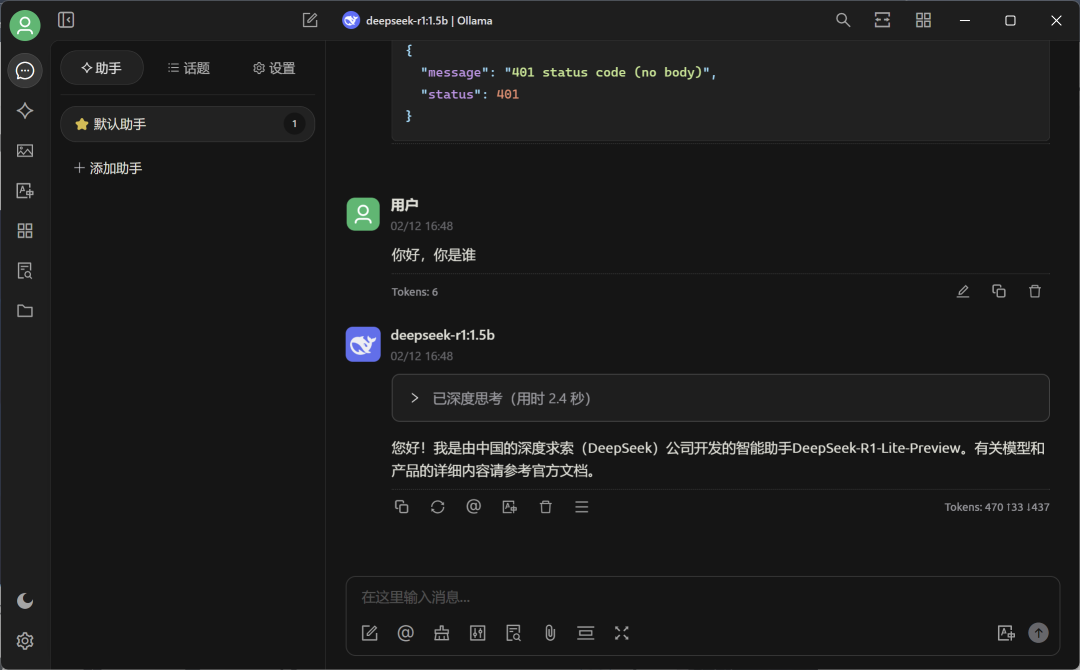Open the settings sliders icon in input toolbar

(477, 633)
